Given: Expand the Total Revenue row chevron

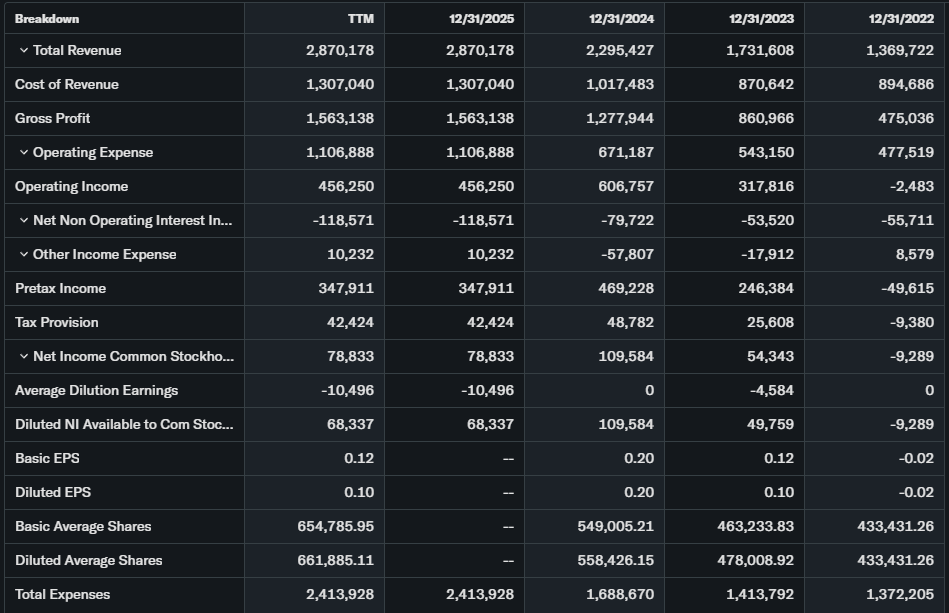Looking at the screenshot, I should tap(23, 51).
